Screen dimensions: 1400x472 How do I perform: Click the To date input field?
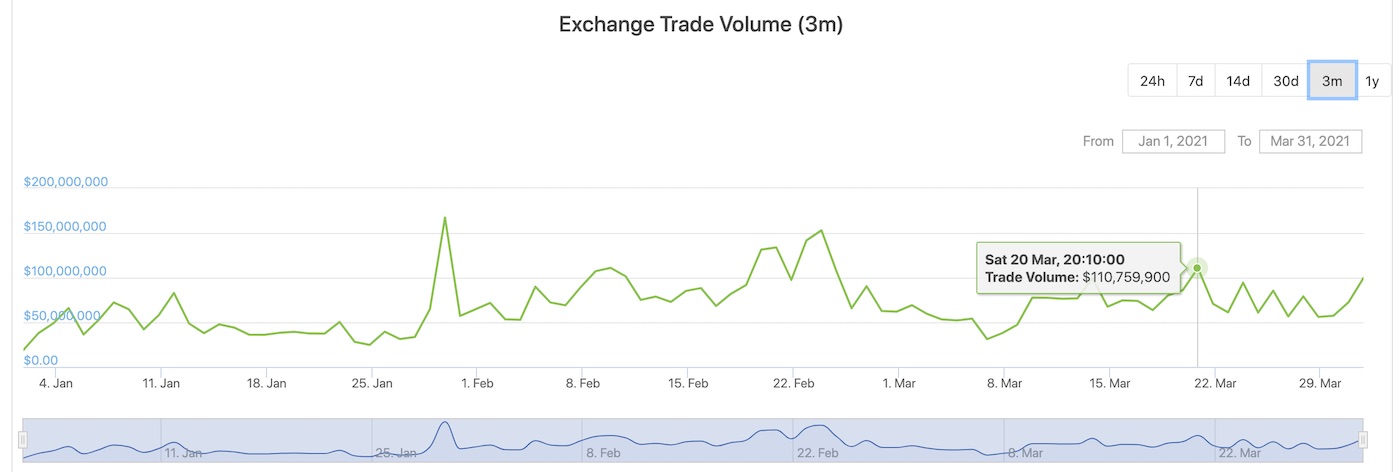1310,141
